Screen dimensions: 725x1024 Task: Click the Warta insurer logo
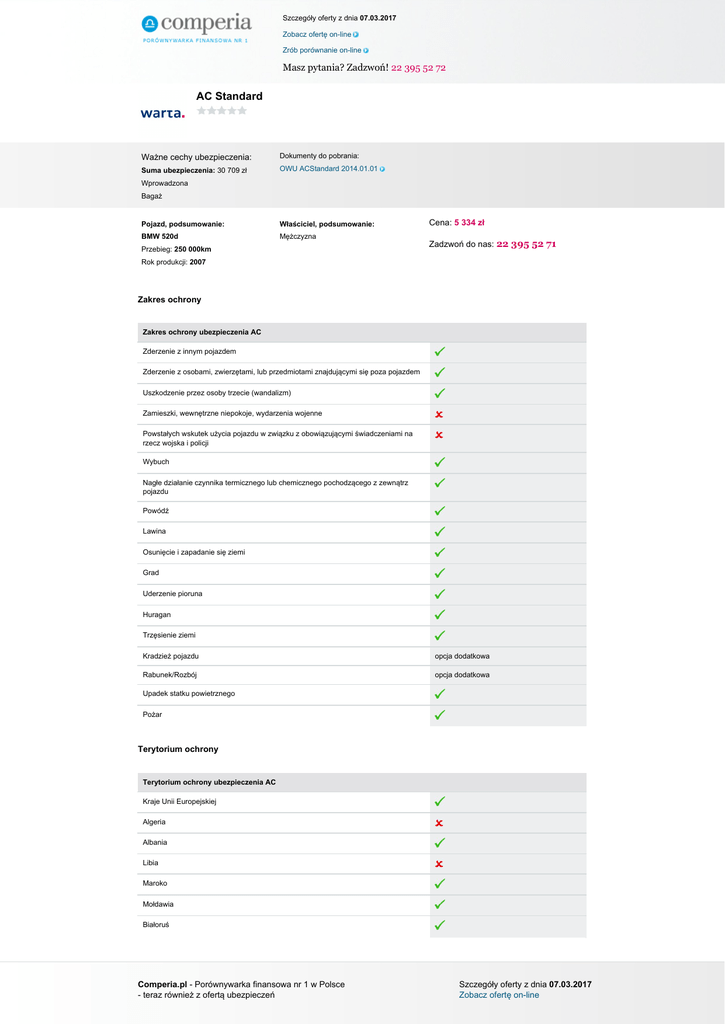[162, 113]
